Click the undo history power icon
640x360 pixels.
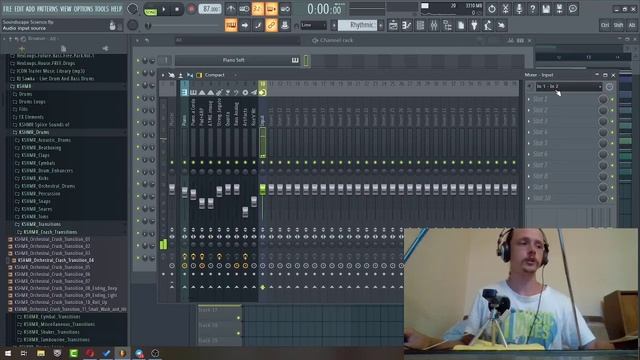tap(492, 9)
